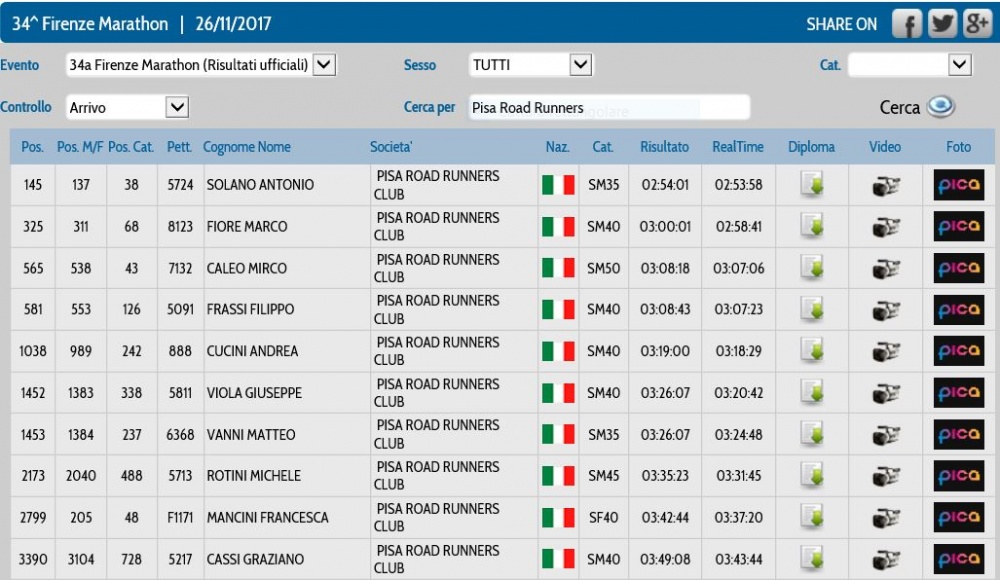This screenshot has width=1000, height=580.
Task: Sort by Cognome Nome column header
Action: pyautogui.click(x=247, y=147)
